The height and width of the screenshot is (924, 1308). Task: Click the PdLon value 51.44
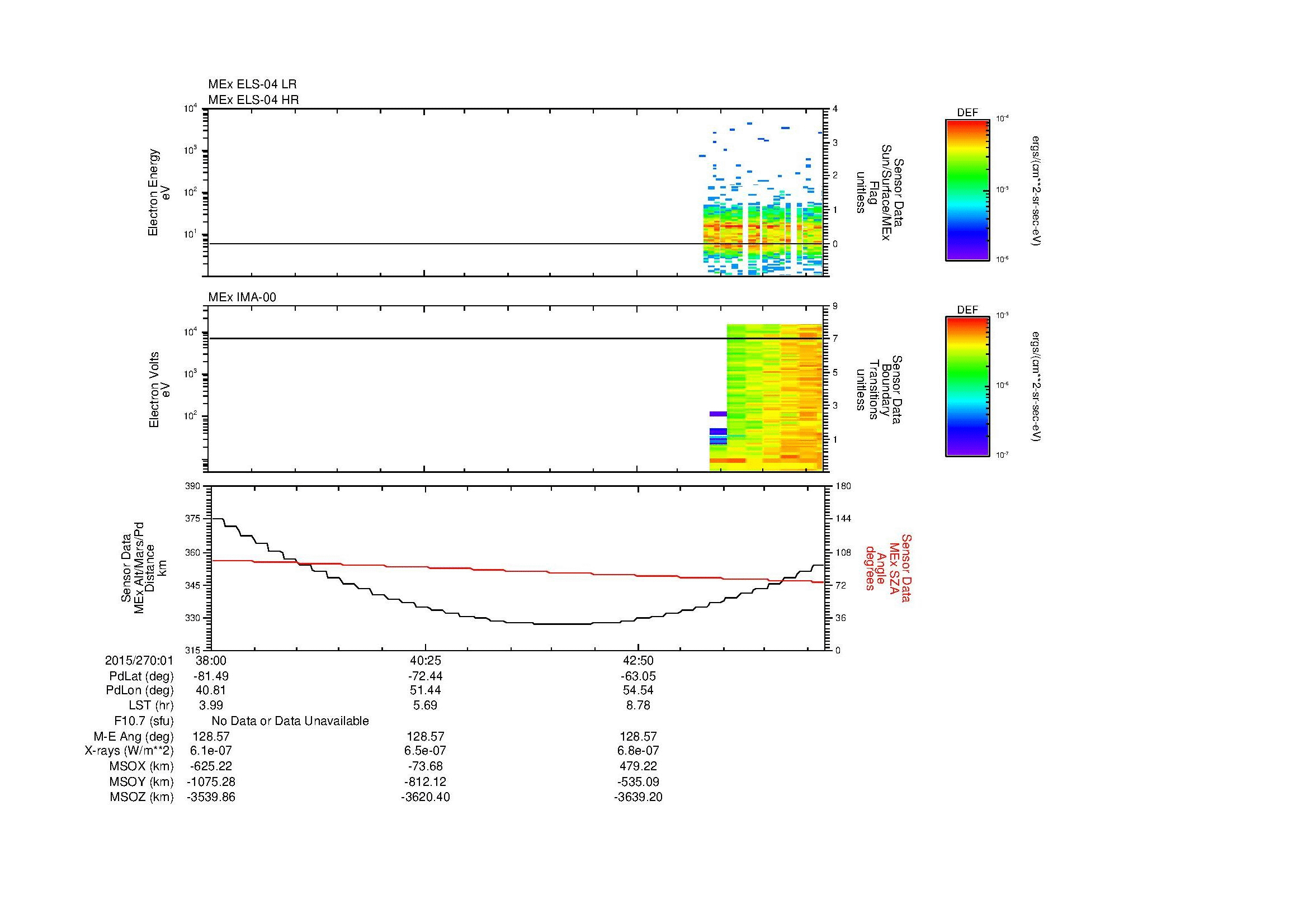point(425,690)
